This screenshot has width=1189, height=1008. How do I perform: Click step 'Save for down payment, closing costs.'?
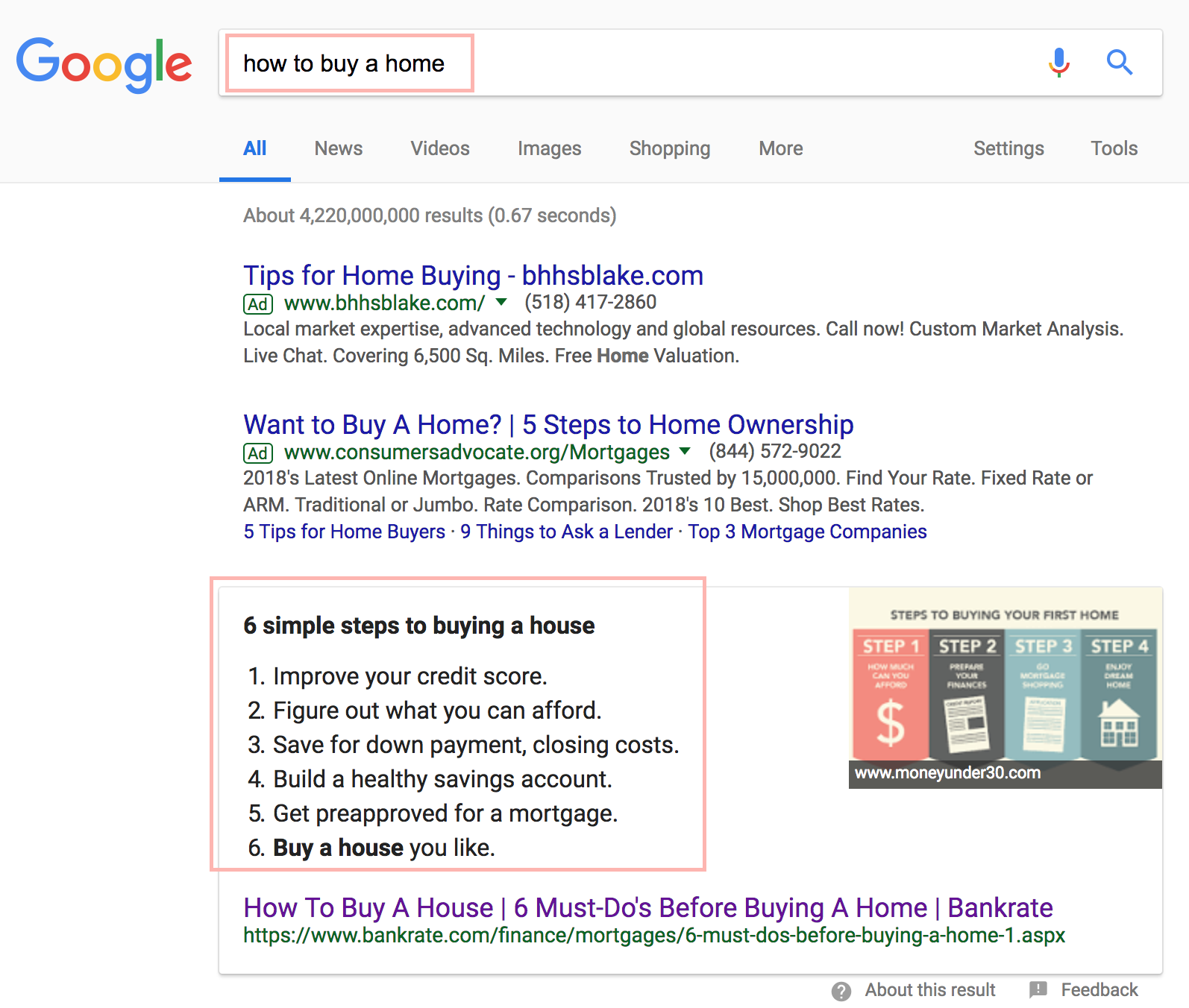(x=476, y=745)
